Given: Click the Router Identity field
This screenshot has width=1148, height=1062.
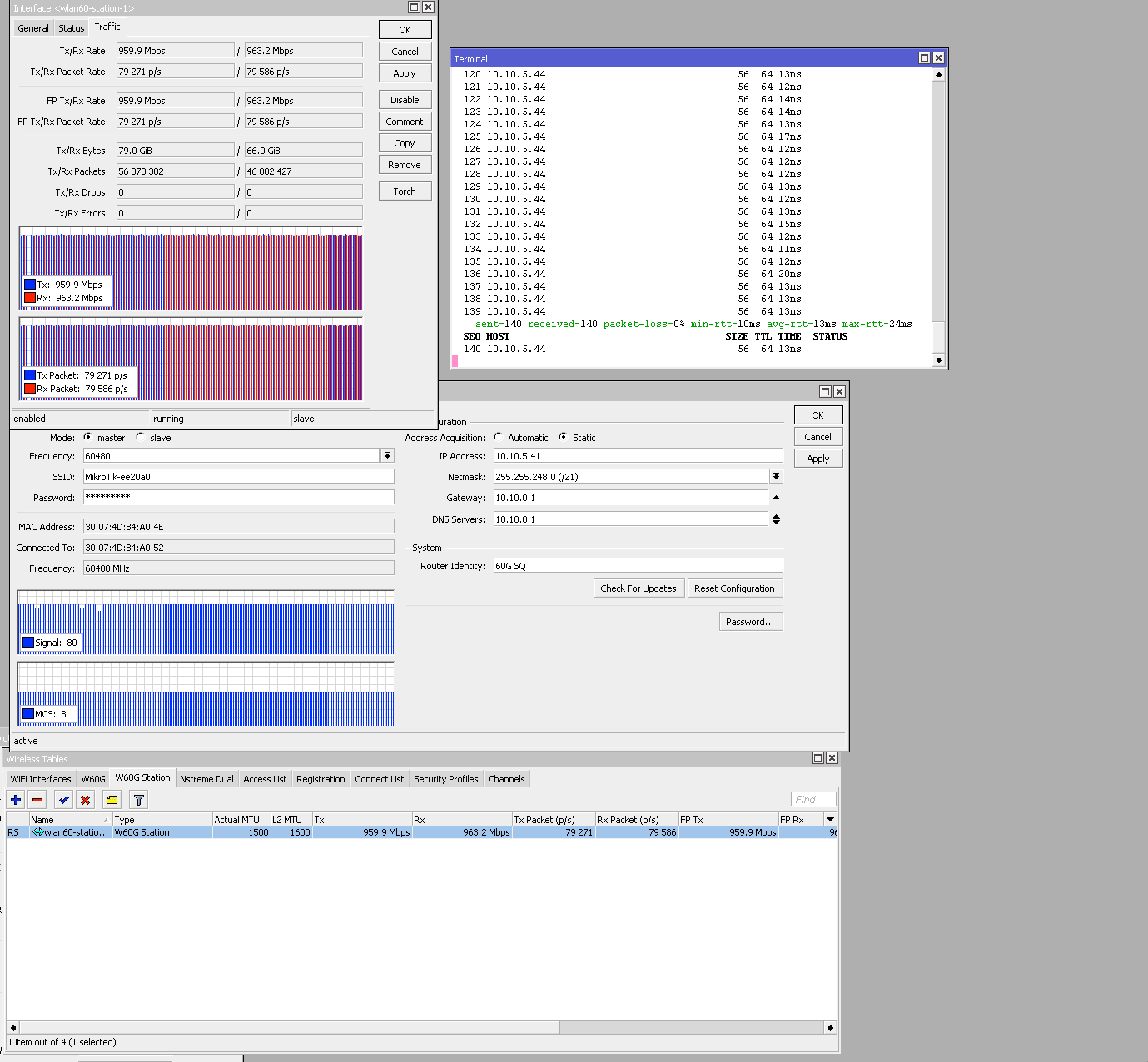Looking at the screenshot, I should [638, 566].
